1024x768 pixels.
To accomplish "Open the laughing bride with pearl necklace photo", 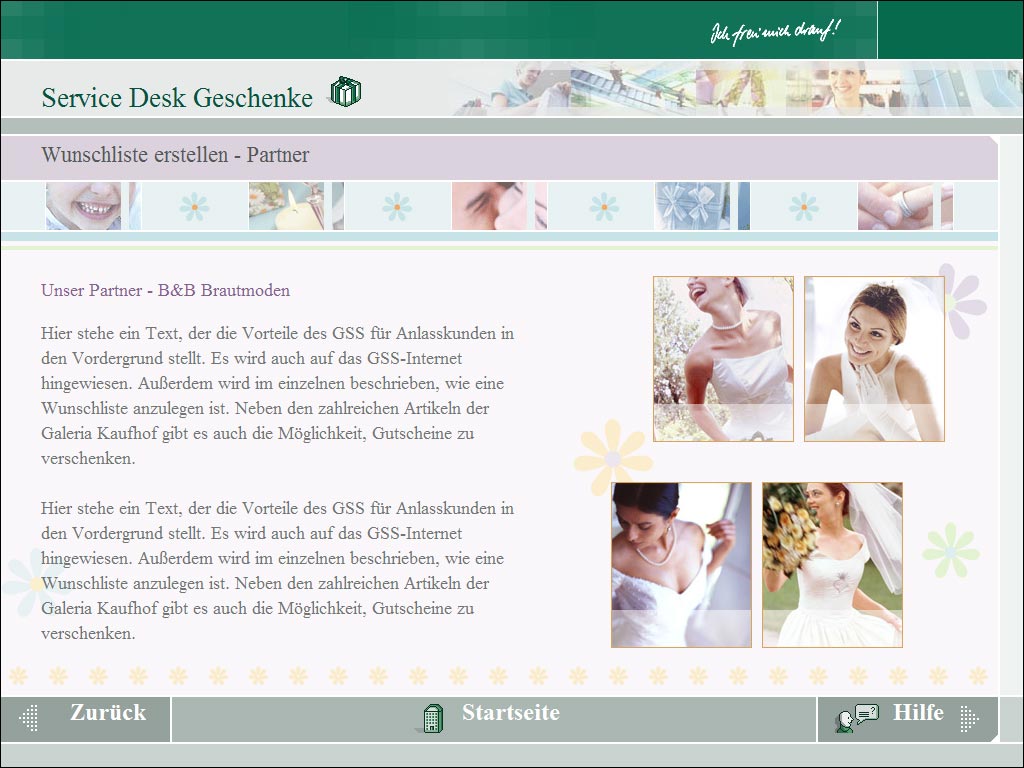I will tap(724, 359).
